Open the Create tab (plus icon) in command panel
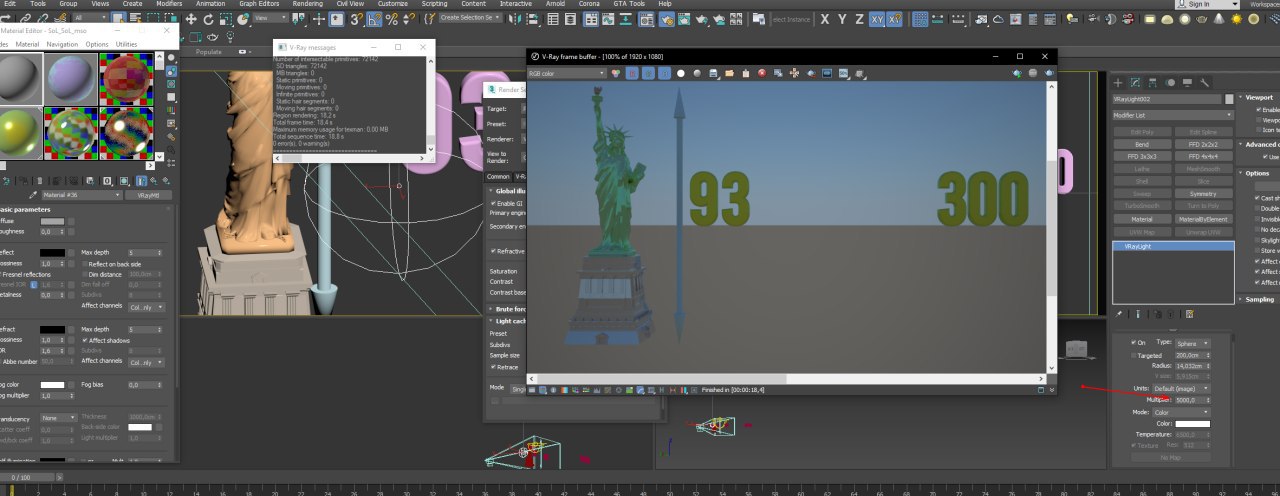Image resolution: width=1280 pixels, height=496 pixels. click(1120, 82)
